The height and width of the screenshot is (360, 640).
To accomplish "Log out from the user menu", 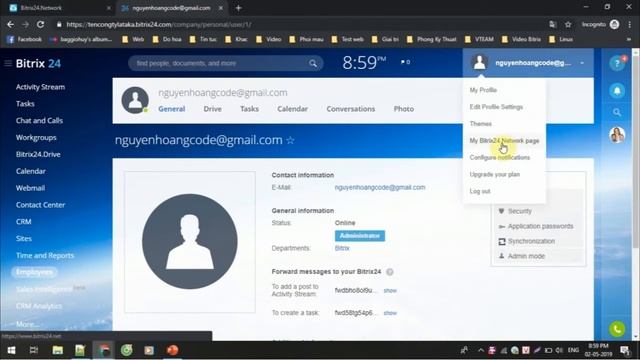I will (x=480, y=191).
